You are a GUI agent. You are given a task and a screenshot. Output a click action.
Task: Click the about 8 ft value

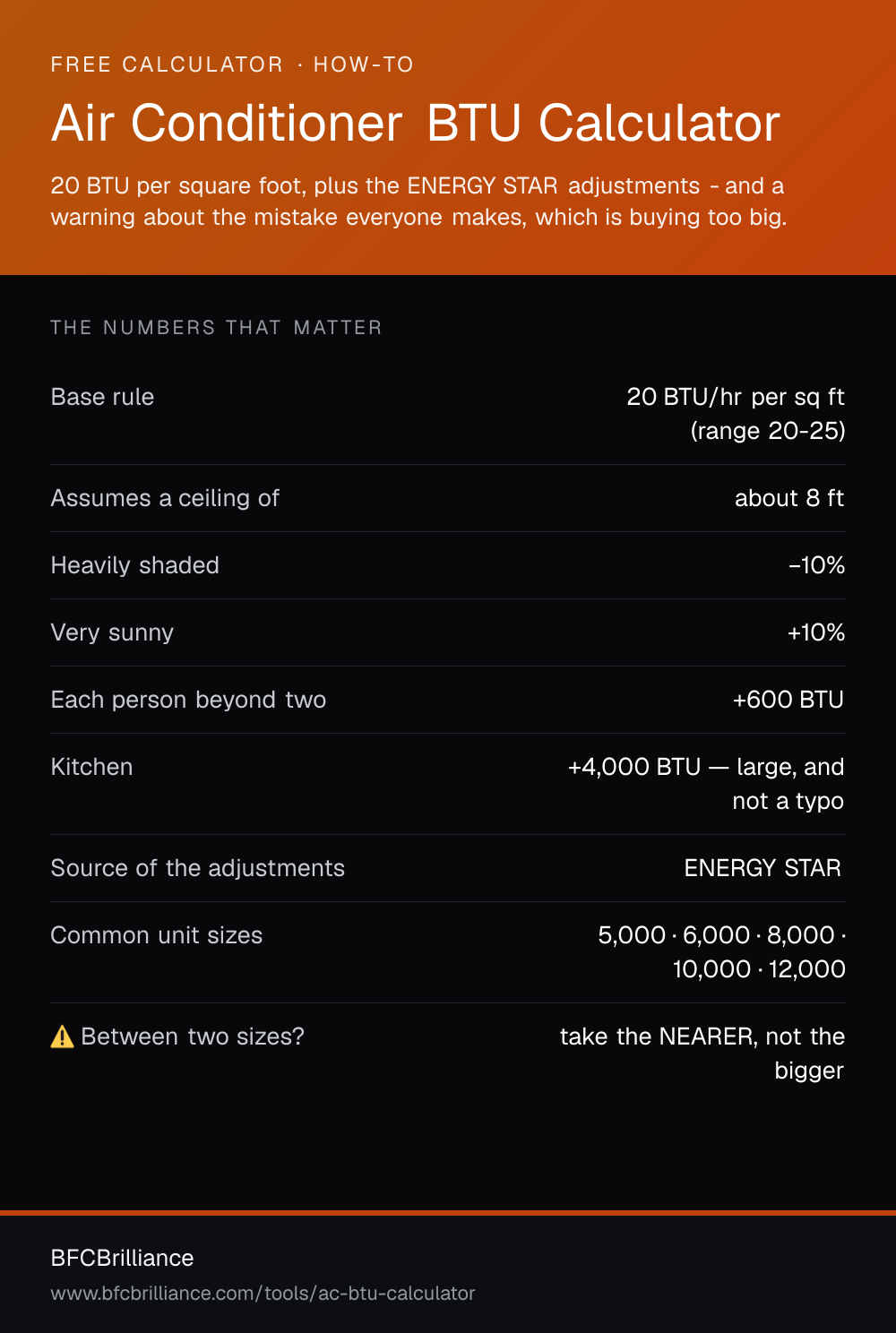(789, 498)
